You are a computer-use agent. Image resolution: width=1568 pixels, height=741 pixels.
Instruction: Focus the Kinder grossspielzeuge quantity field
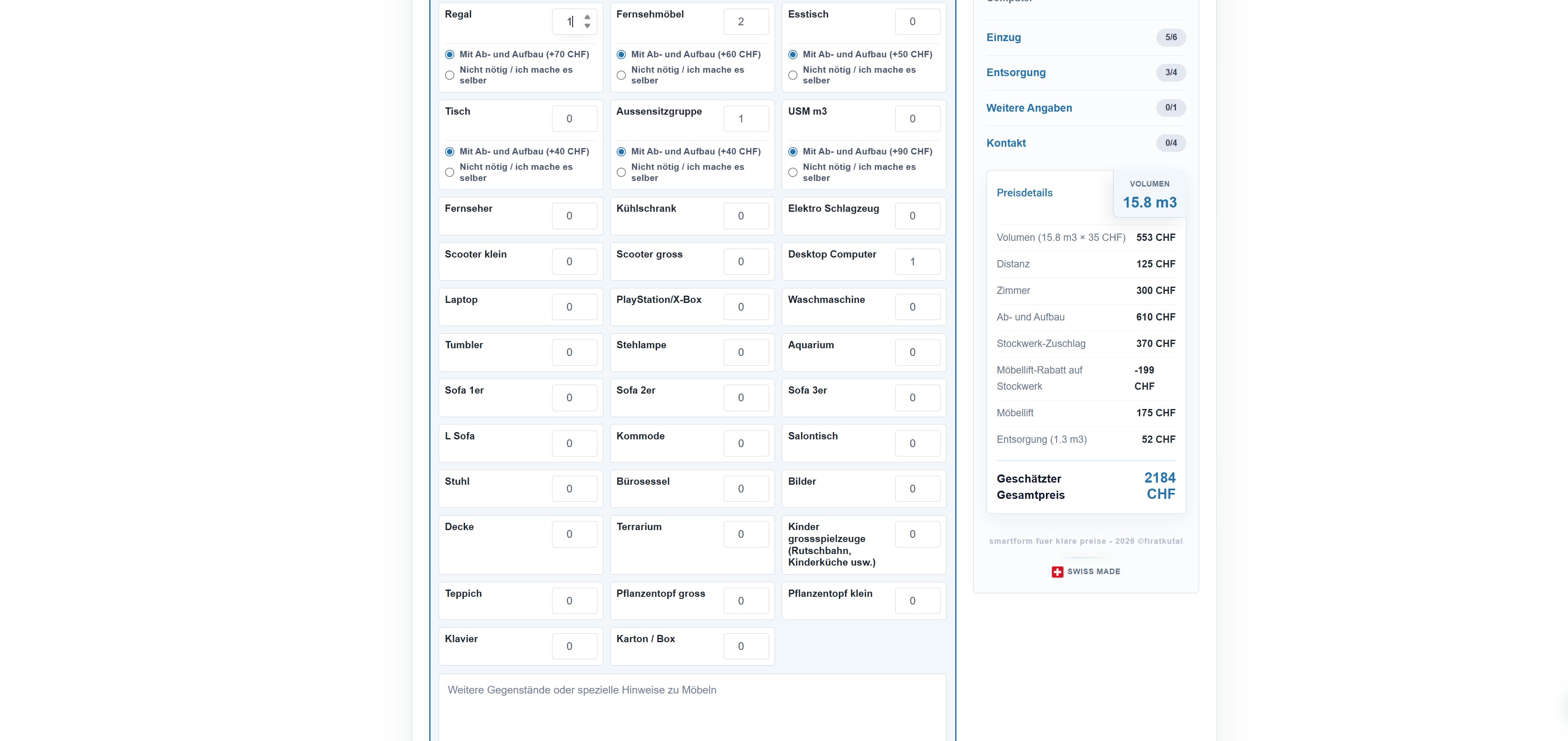pyautogui.click(x=917, y=534)
